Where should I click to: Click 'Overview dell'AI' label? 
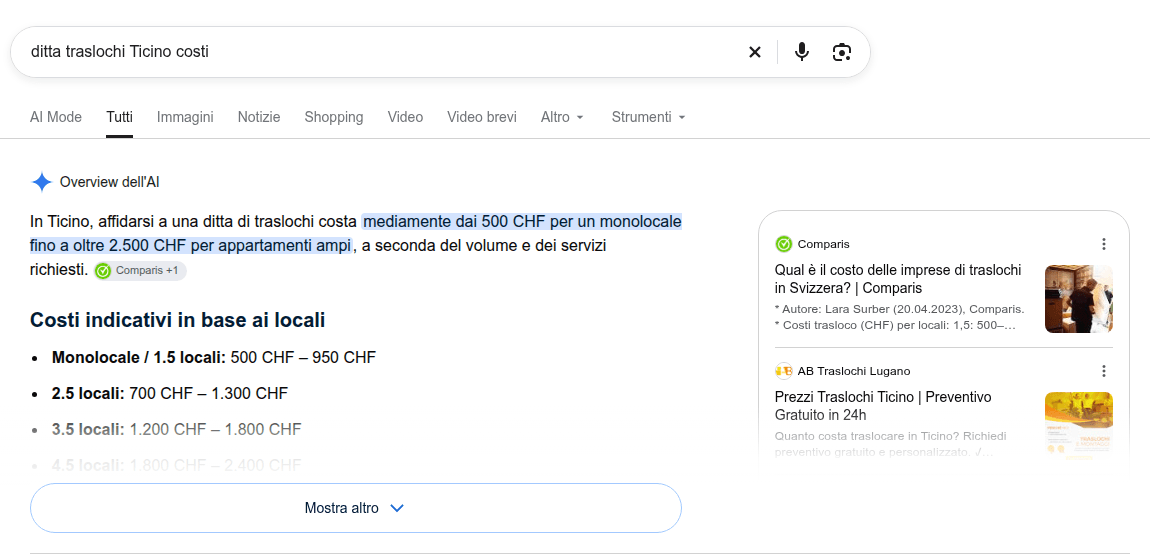[x=109, y=182]
